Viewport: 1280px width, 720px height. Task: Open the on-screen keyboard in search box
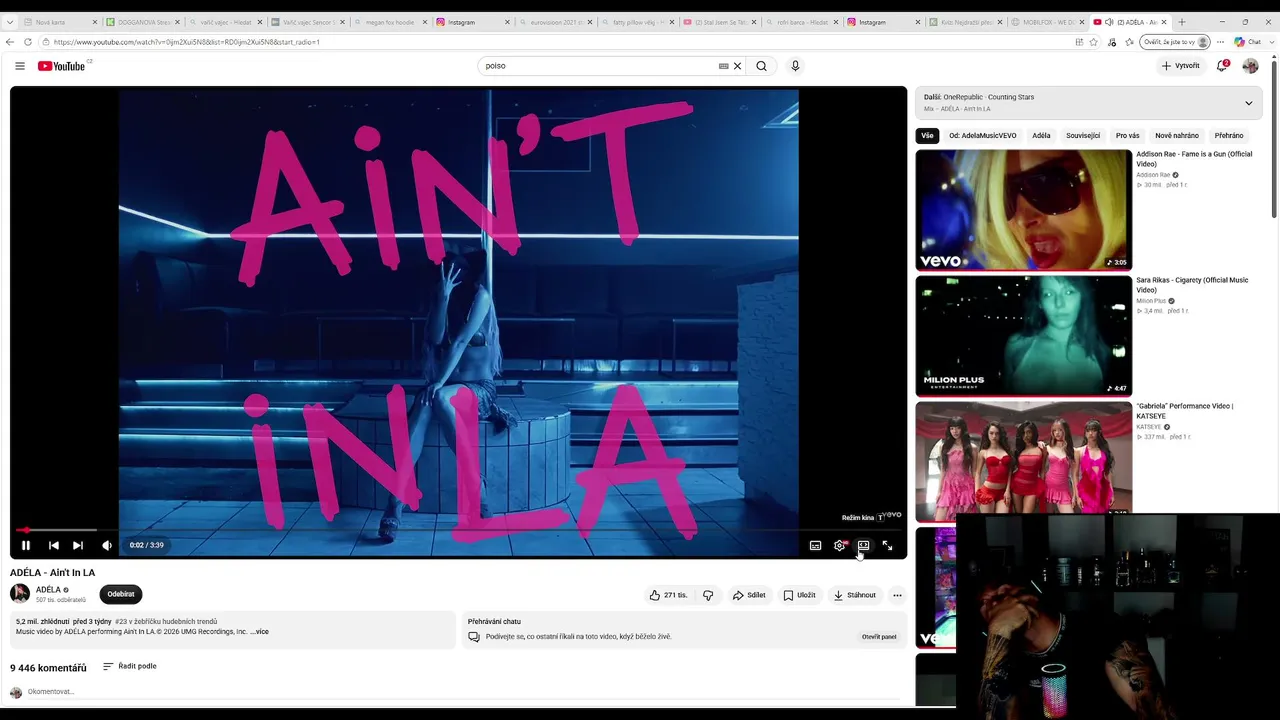tap(723, 66)
